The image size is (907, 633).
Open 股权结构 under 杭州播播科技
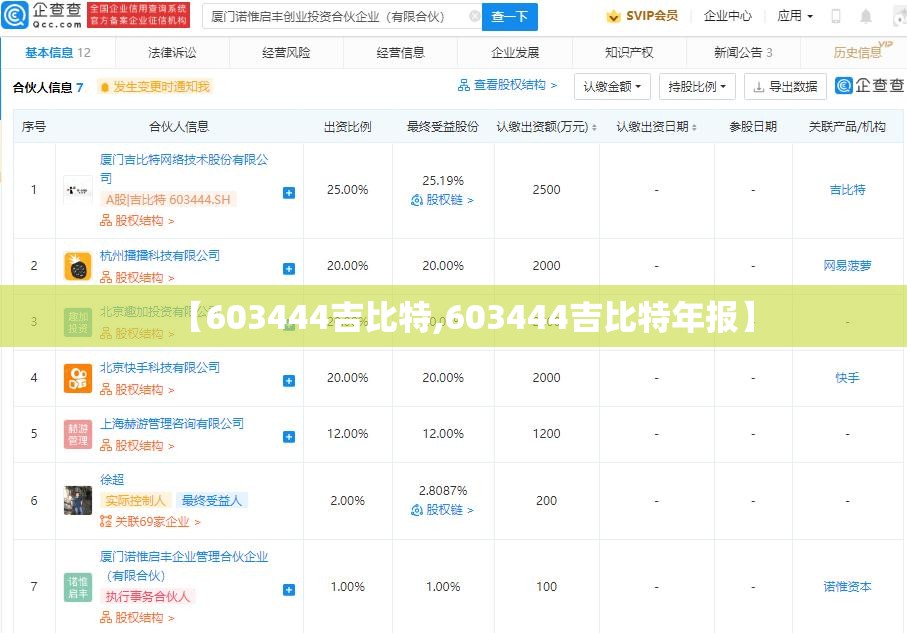[137, 278]
